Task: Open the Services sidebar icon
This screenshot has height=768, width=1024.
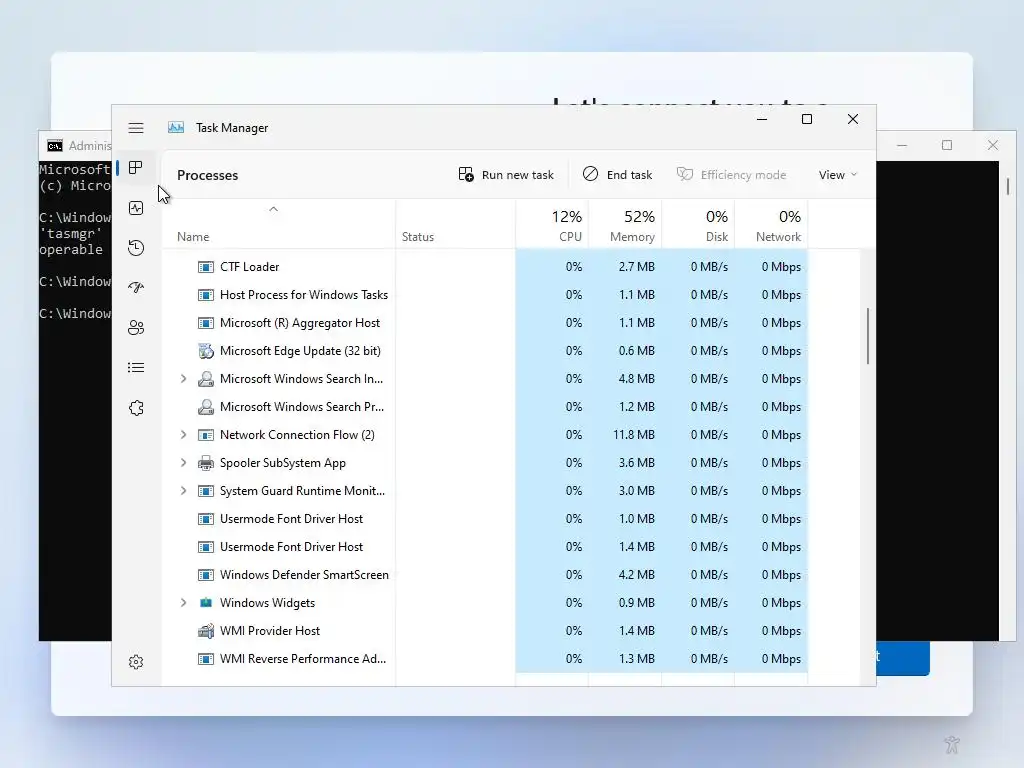Action: coord(136,408)
